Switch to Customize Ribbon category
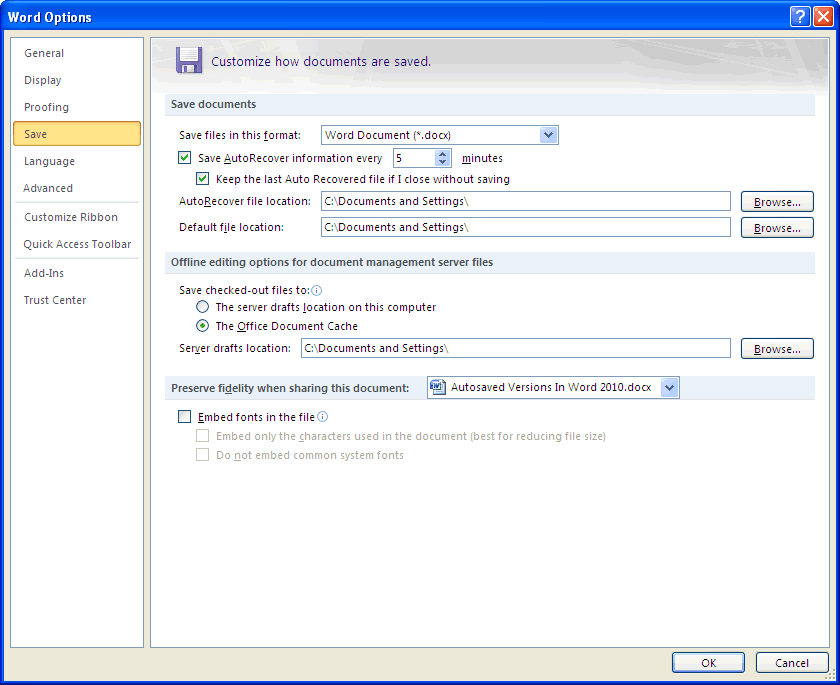The width and height of the screenshot is (840, 685). pyautogui.click(x=71, y=217)
